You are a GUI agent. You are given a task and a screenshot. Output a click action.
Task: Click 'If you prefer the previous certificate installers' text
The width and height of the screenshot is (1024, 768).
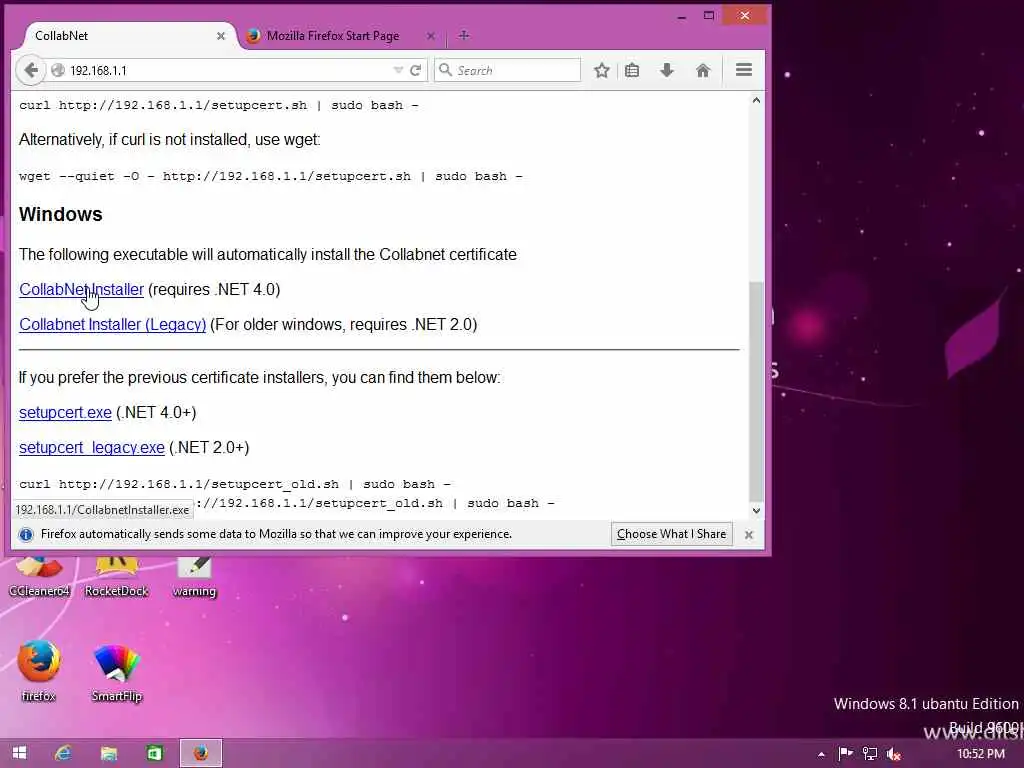pos(259,377)
